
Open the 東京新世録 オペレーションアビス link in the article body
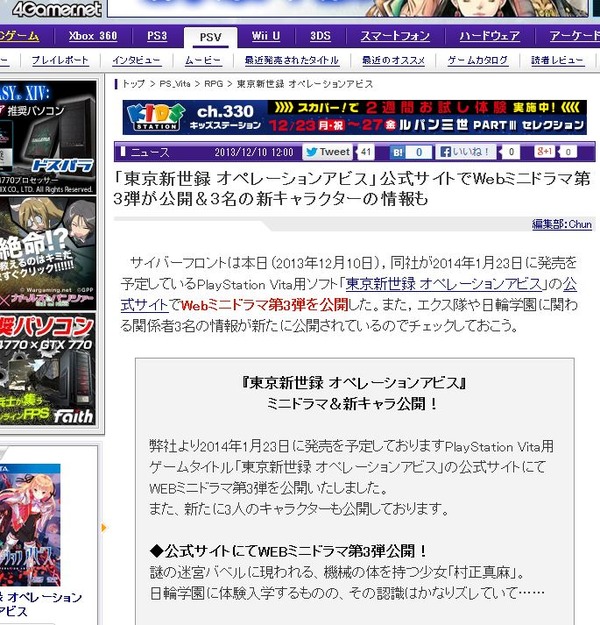pyautogui.click(x=444, y=284)
